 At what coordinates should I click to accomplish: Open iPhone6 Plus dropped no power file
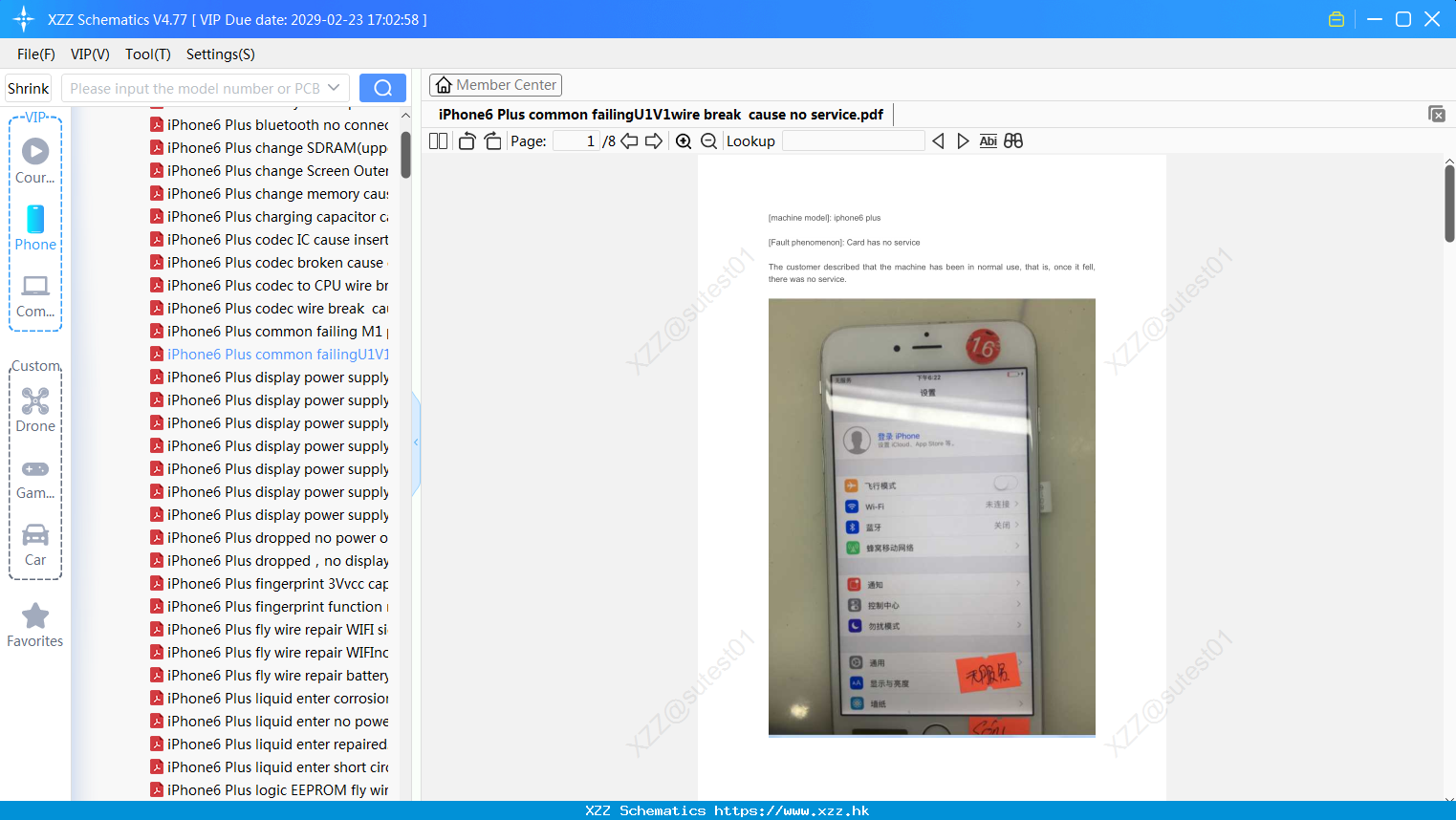coord(270,538)
